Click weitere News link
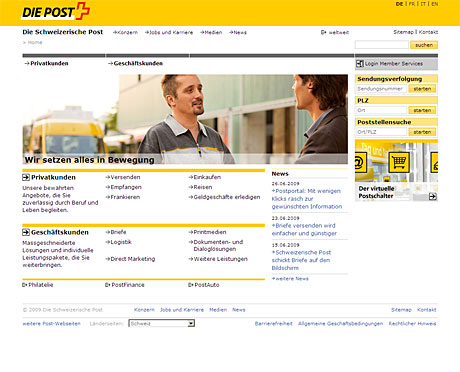The image size is (460, 372). coord(290,279)
